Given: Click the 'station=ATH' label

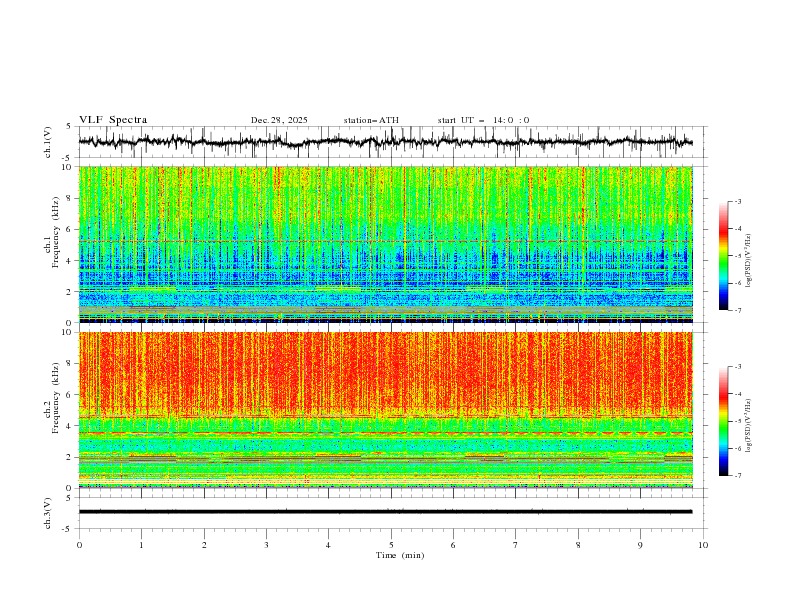Looking at the screenshot, I should [x=371, y=120].
